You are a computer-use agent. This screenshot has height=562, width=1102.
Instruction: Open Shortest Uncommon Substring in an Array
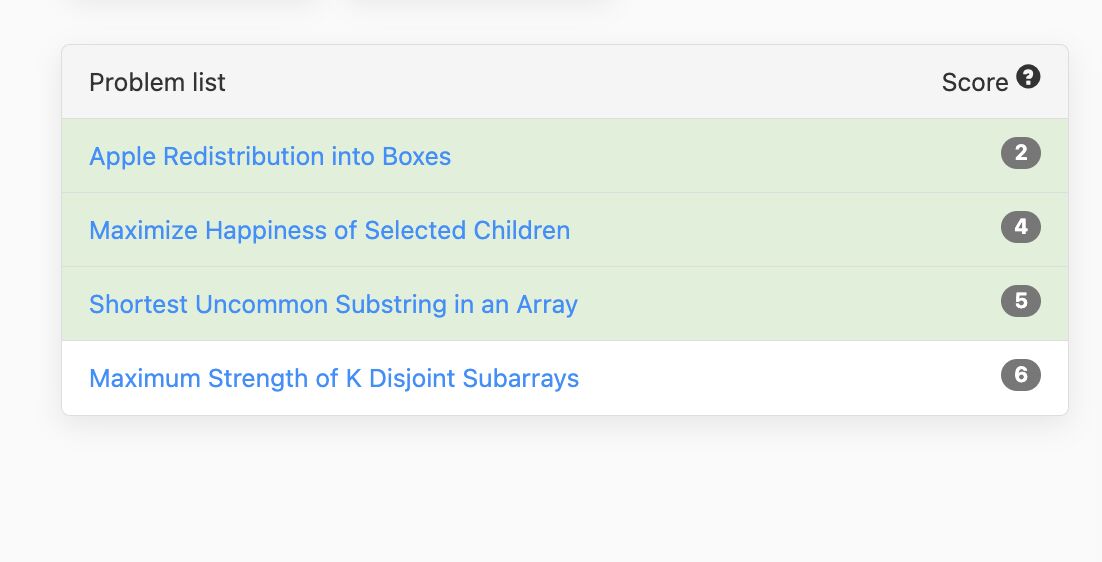(x=333, y=304)
